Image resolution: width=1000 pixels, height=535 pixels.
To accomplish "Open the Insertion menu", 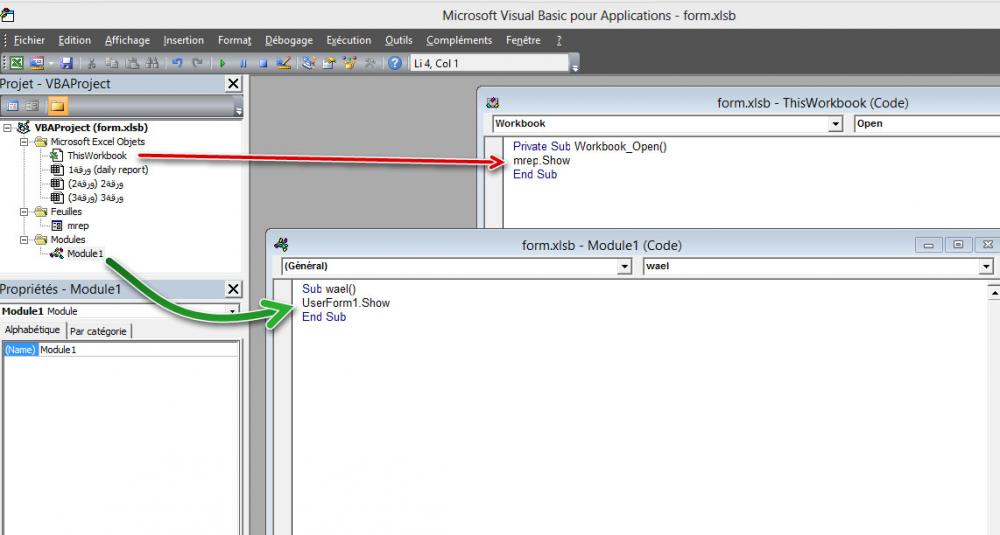I will click(x=184, y=40).
